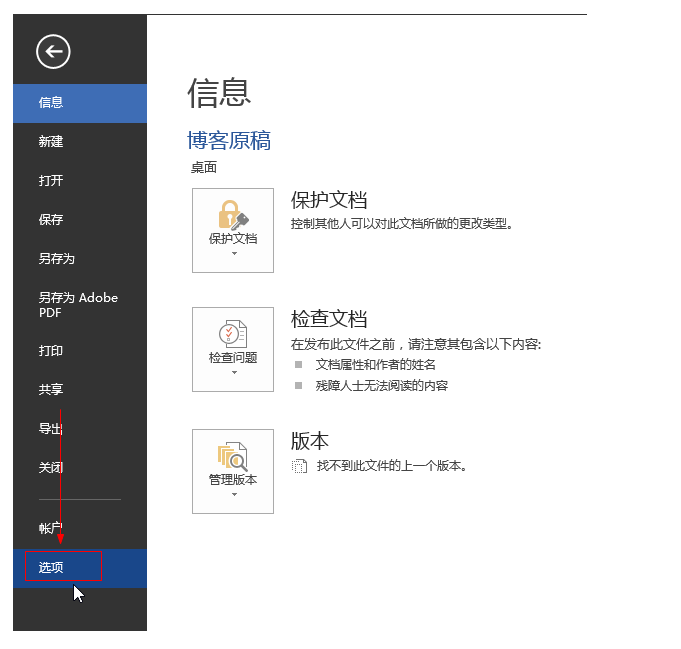
Task: Go to the 打开 menu item
Action: coord(80,181)
